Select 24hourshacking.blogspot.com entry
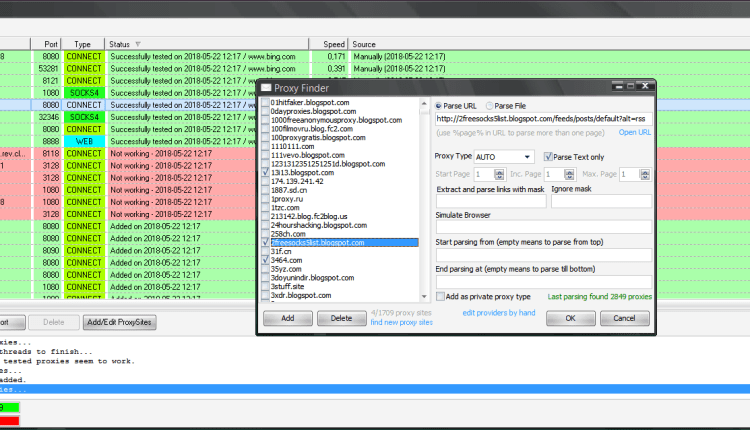750x430 pixels. pos(319,225)
